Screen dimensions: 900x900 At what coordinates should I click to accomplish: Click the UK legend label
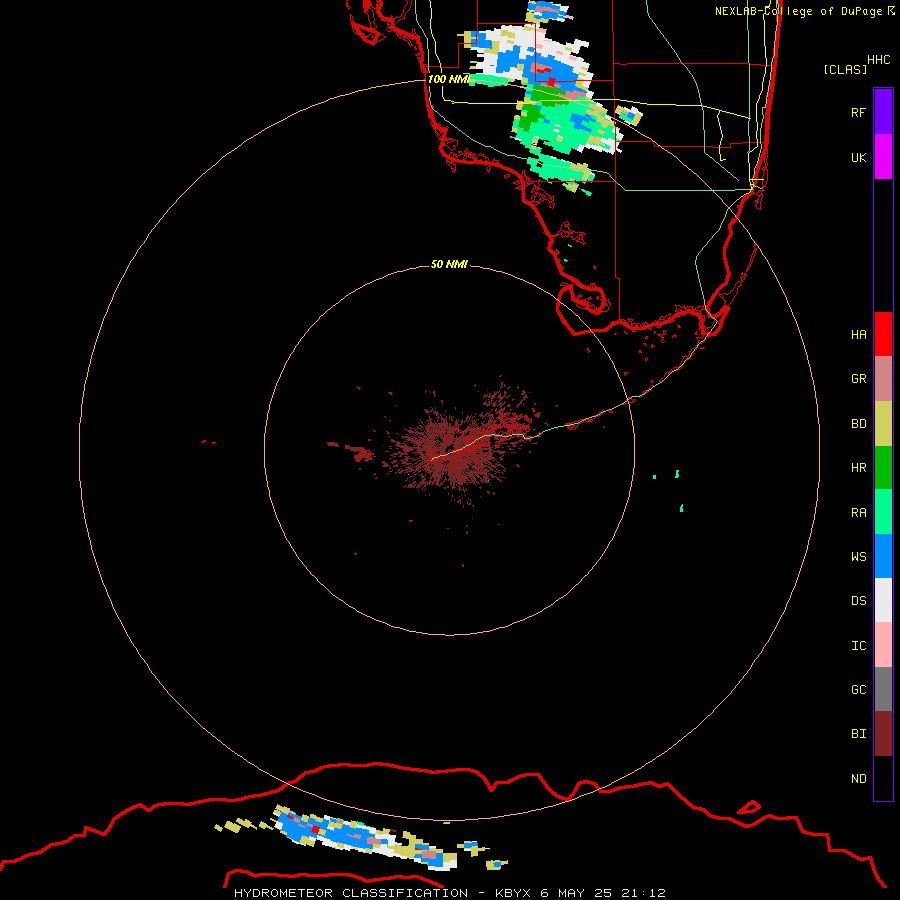(x=858, y=157)
